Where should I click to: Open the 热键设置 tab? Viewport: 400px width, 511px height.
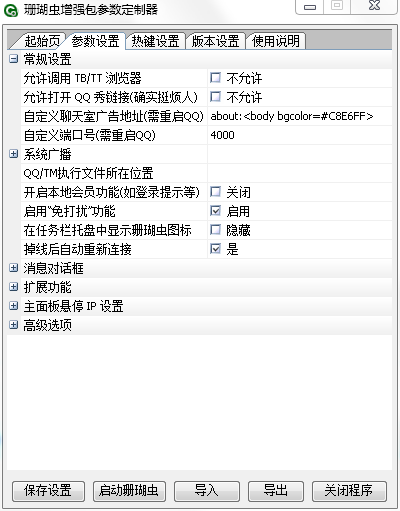(155, 41)
